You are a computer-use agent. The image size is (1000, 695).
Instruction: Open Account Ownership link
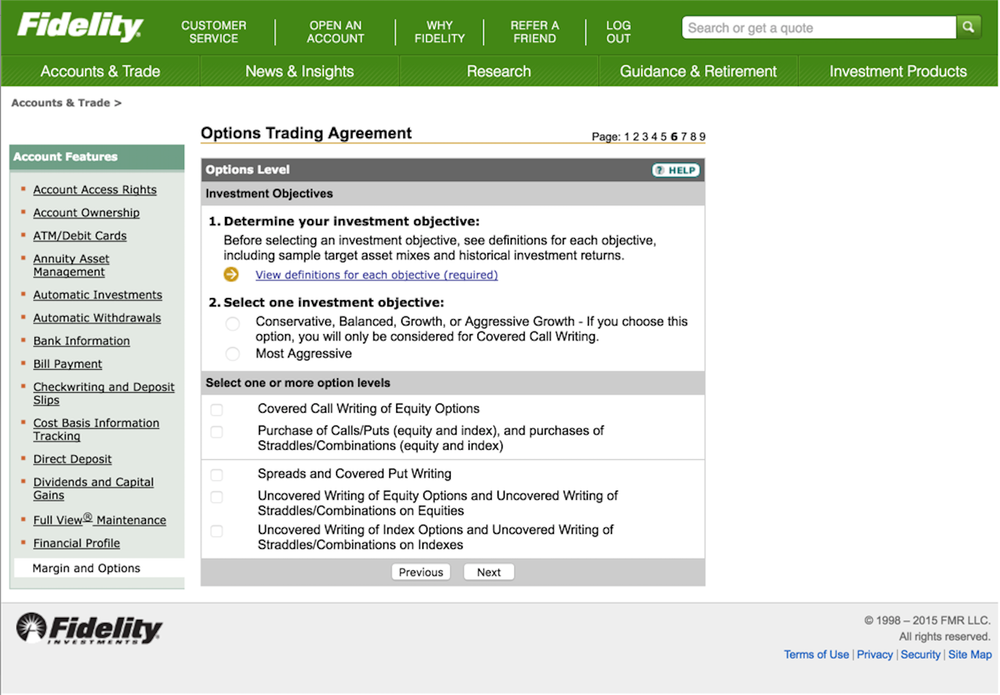click(86, 212)
